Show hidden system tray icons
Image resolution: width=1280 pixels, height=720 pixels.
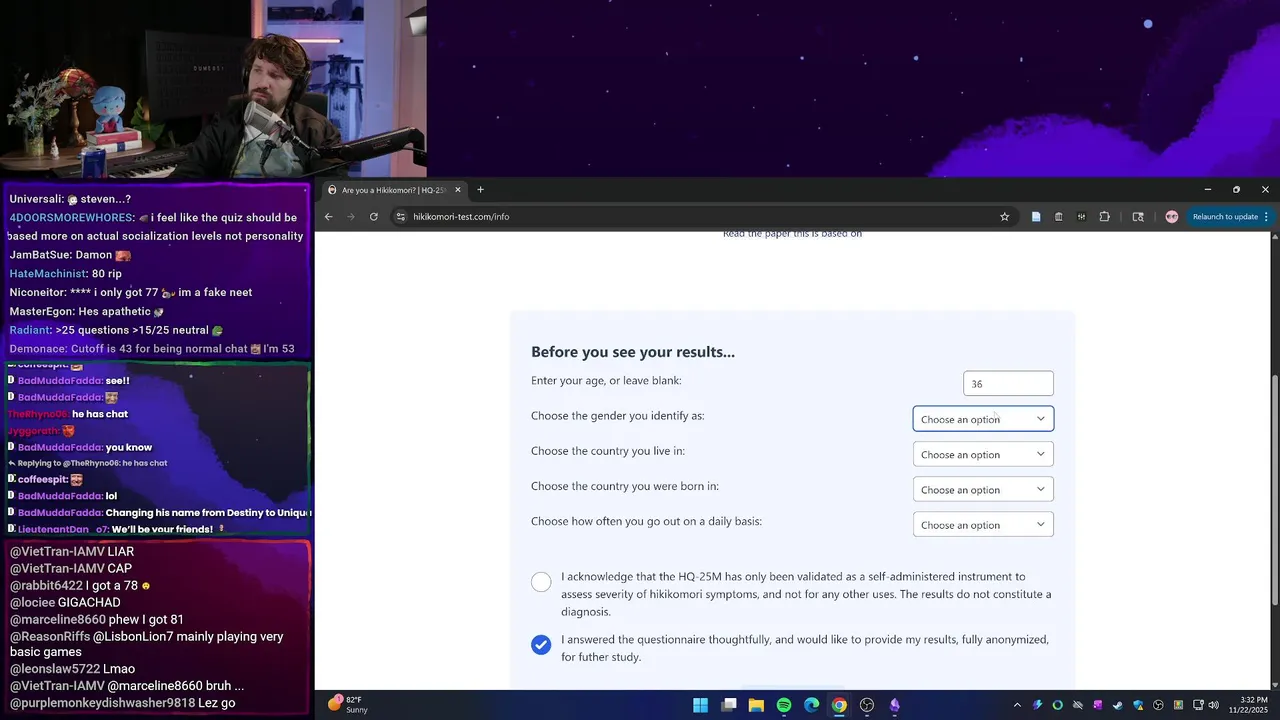pyautogui.click(x=1017, y=705)
